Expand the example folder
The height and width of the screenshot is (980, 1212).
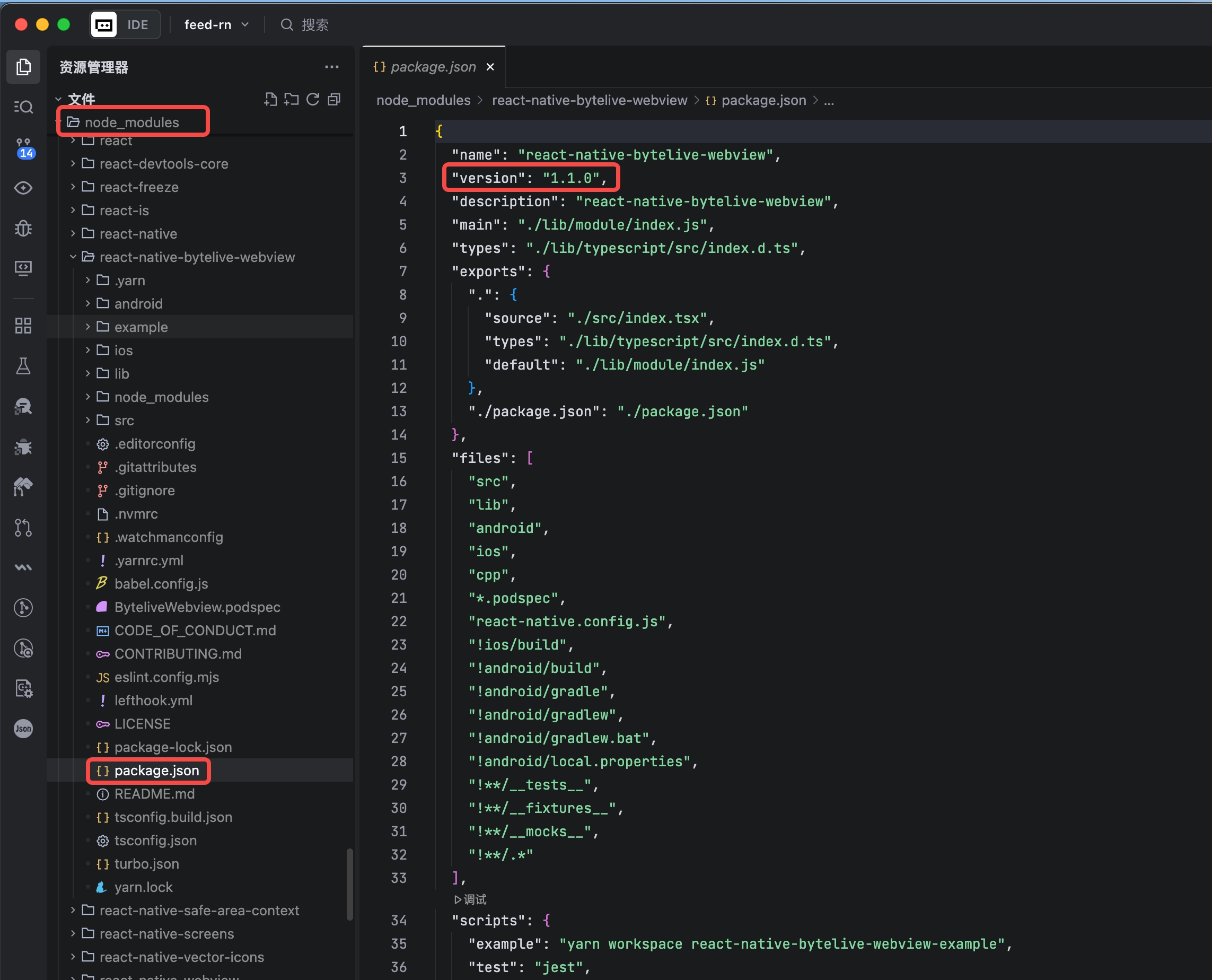(x=140, y=327)
